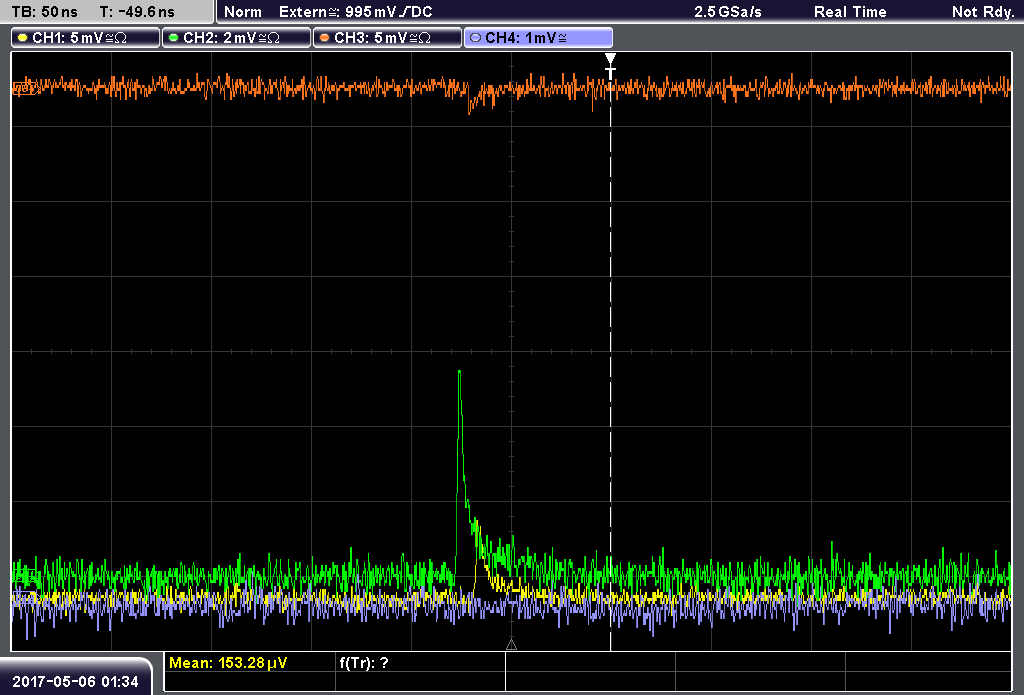Click the 2017-05-06 01:34 date stamp
This screenshot has height=695, width=1024.
pyautogui.click(x=76, y=682)
